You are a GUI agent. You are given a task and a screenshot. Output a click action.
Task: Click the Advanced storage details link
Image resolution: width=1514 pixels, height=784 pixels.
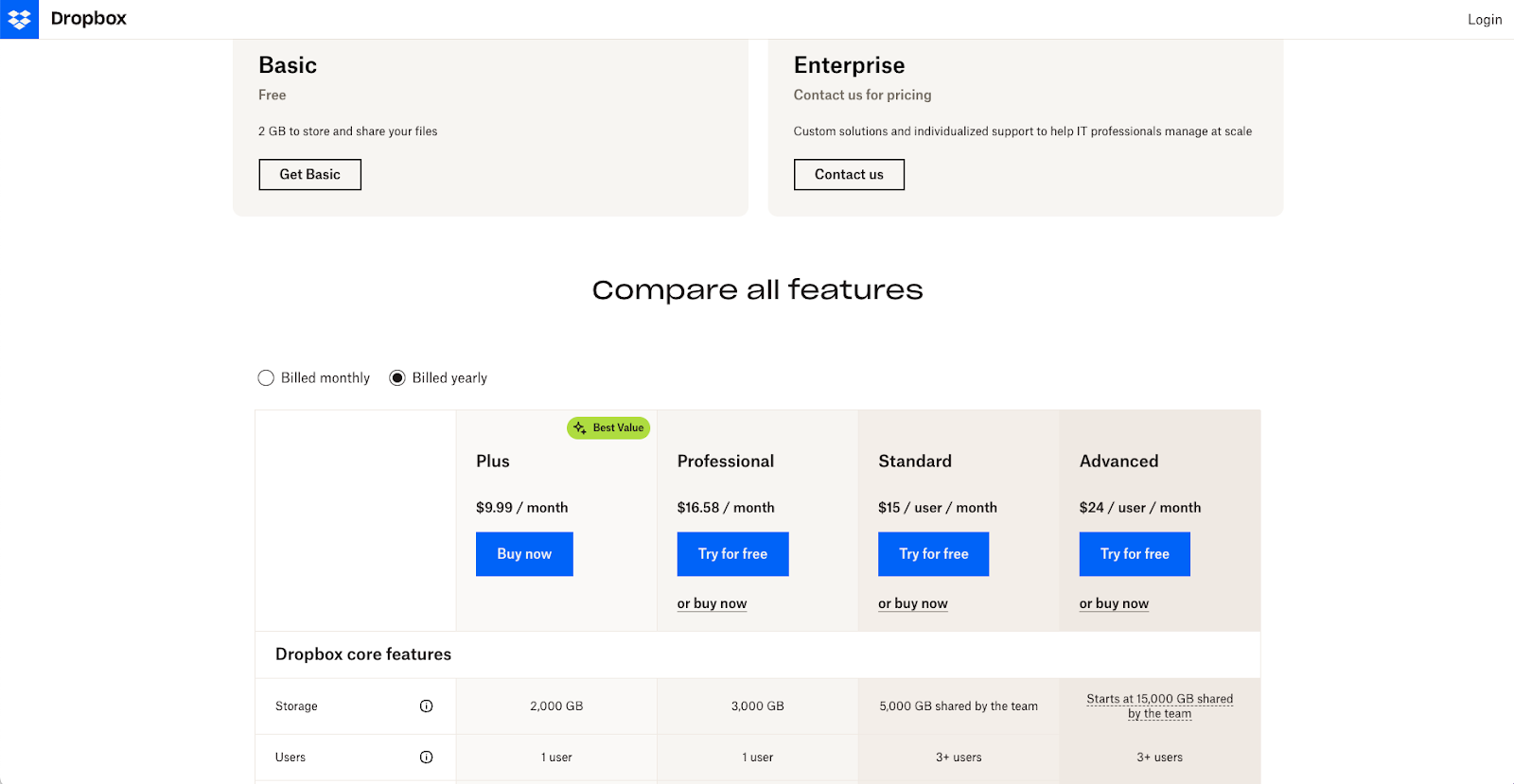click(x=1159, y=706)
